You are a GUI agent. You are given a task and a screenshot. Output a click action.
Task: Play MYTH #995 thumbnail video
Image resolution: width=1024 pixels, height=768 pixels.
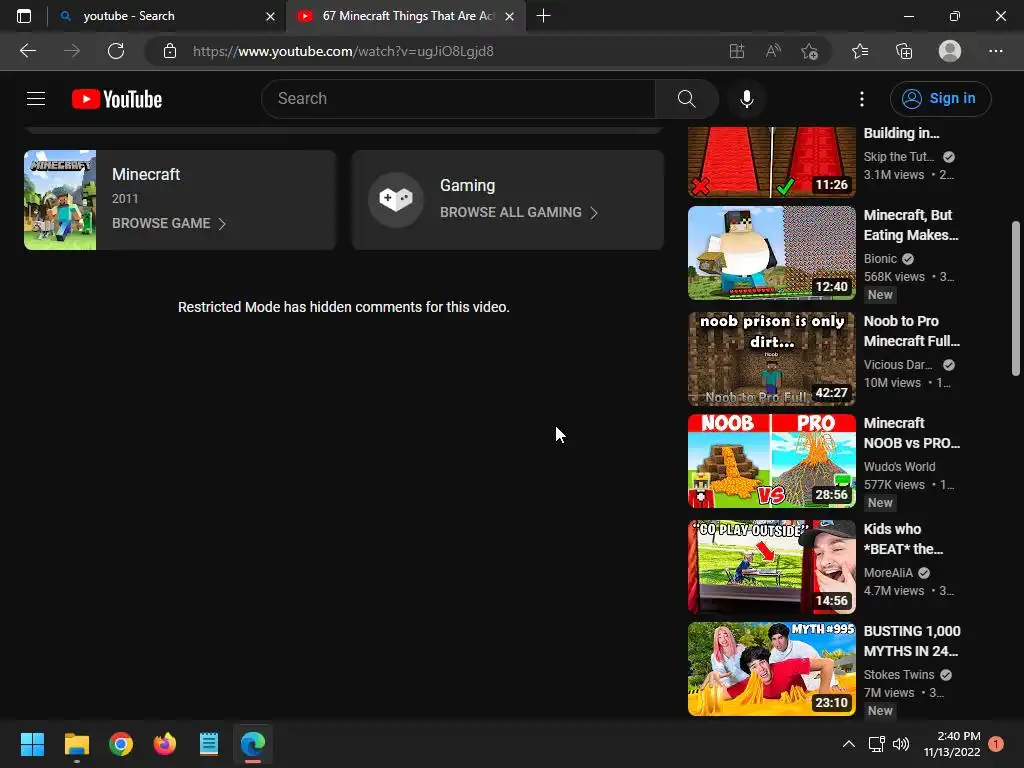771,669
